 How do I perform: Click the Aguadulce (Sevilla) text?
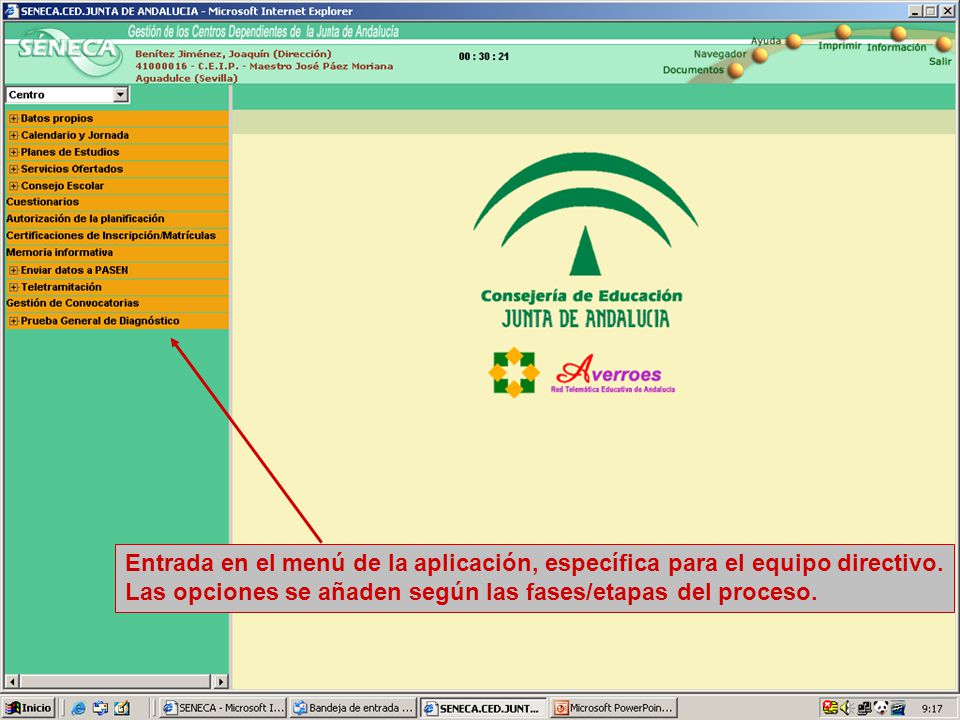point(186,78)
